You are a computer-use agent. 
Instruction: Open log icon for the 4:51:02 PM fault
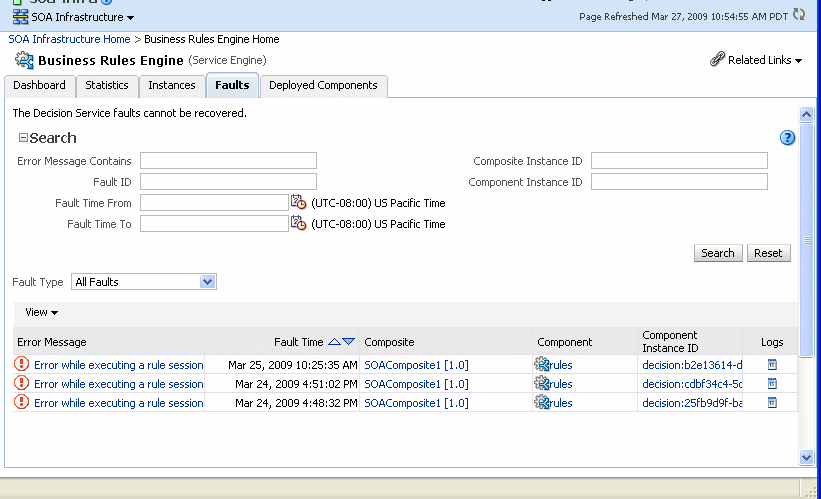pyautogui.click(x=772, y=384)
